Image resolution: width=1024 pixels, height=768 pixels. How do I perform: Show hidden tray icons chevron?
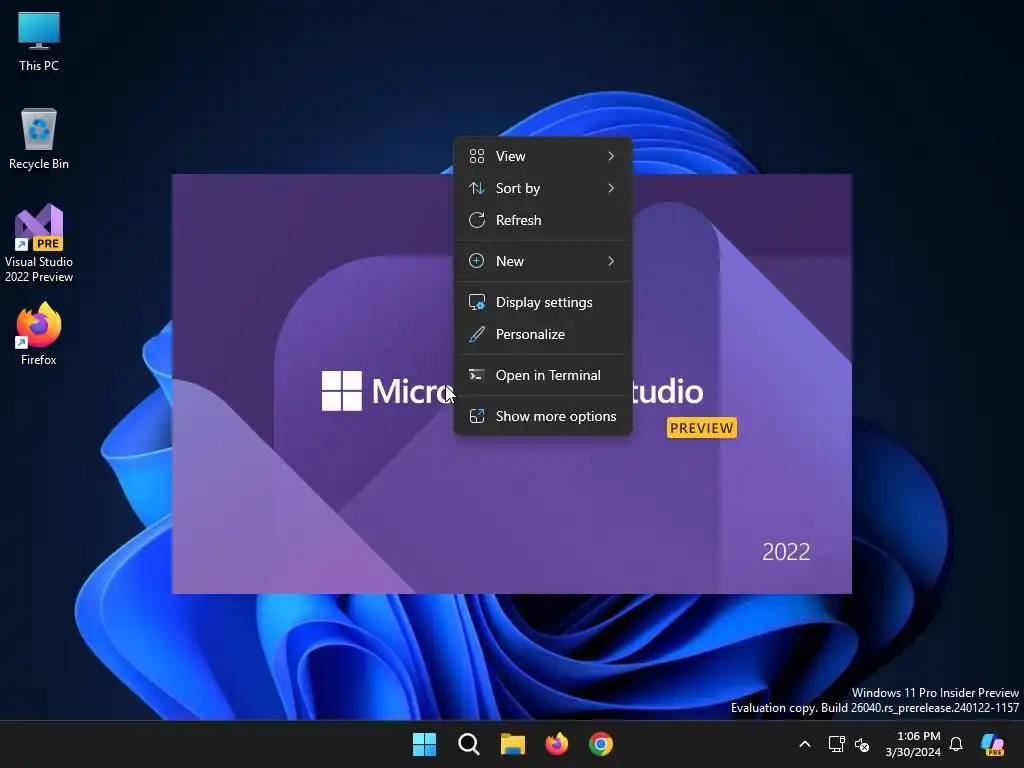(805, 744)
